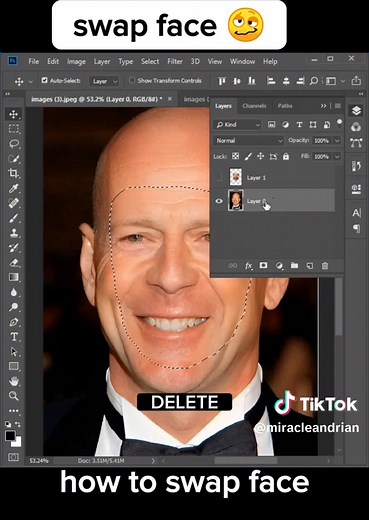
Task: Click the background white color swatch
Action: (17, 443)
